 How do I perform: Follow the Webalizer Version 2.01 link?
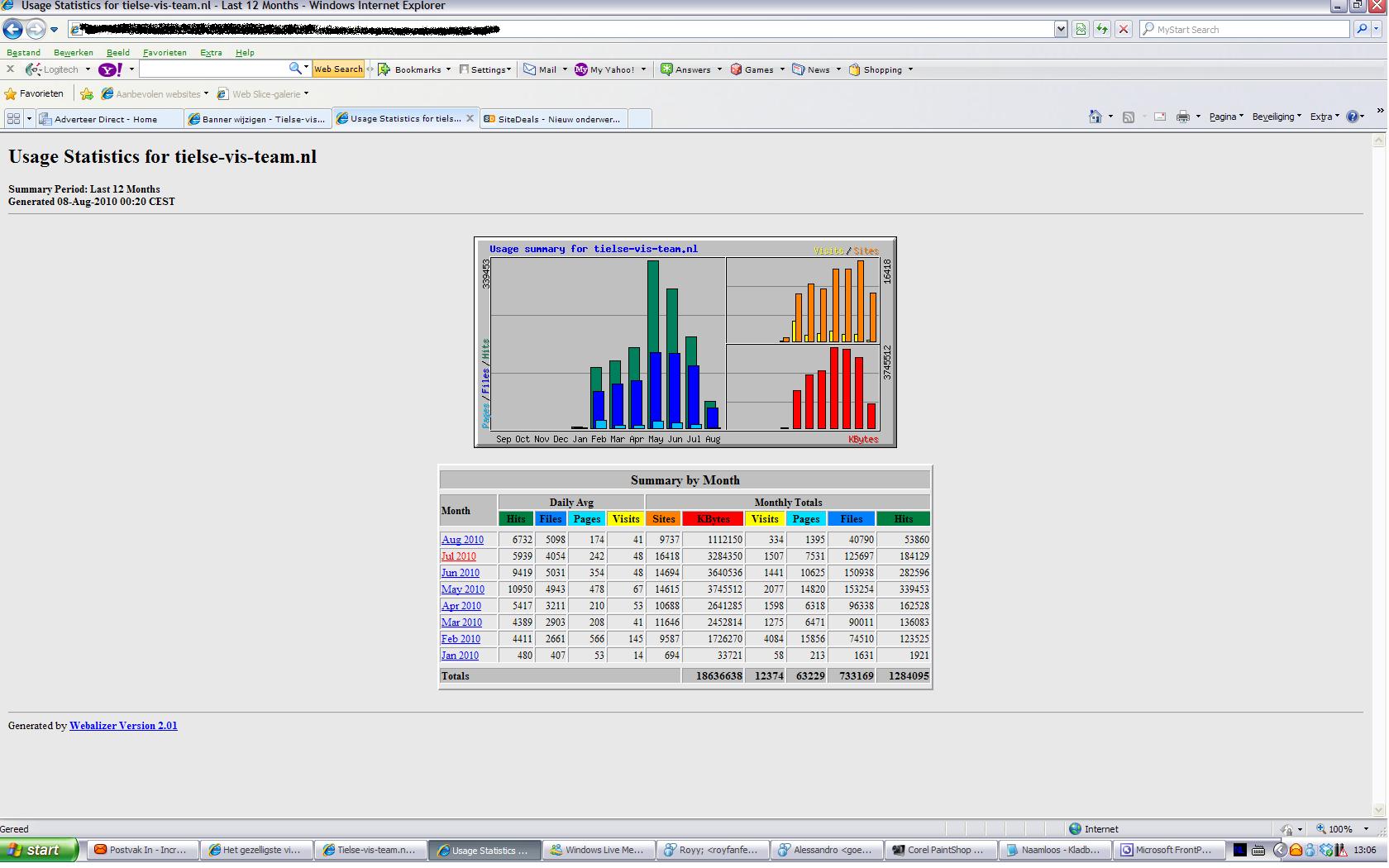[123, 726]
